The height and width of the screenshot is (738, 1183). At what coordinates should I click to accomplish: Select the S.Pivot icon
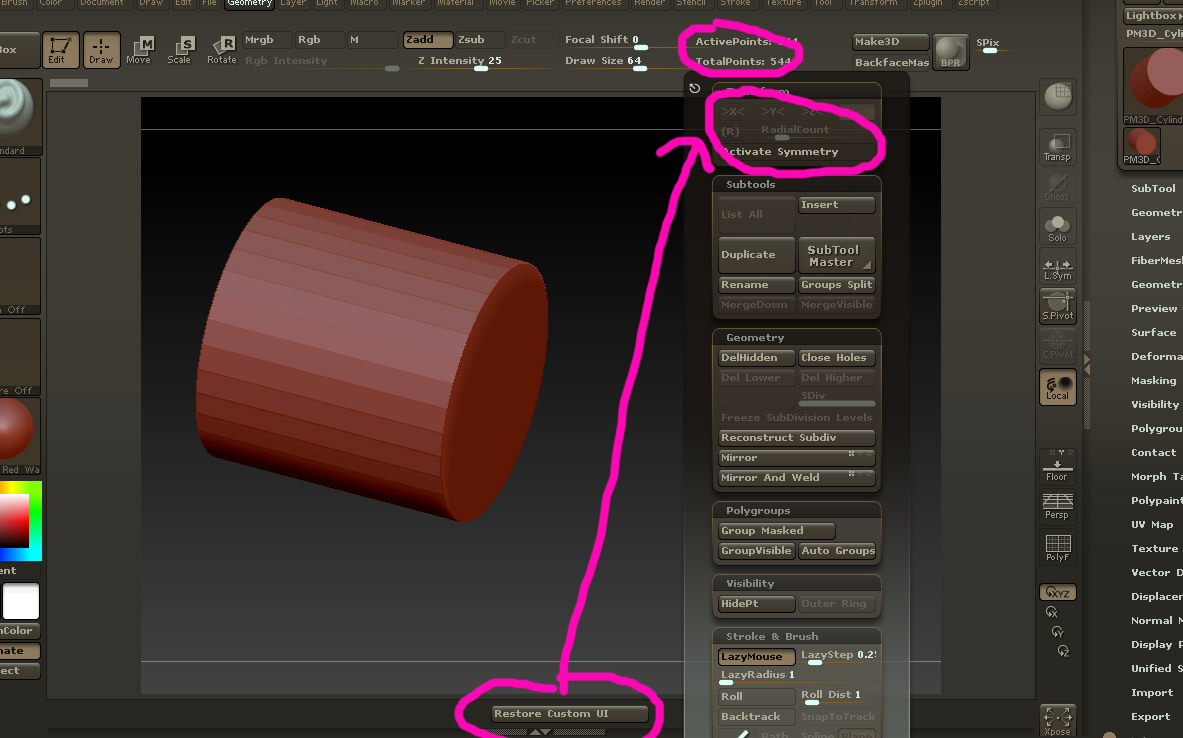(1057, 307)
